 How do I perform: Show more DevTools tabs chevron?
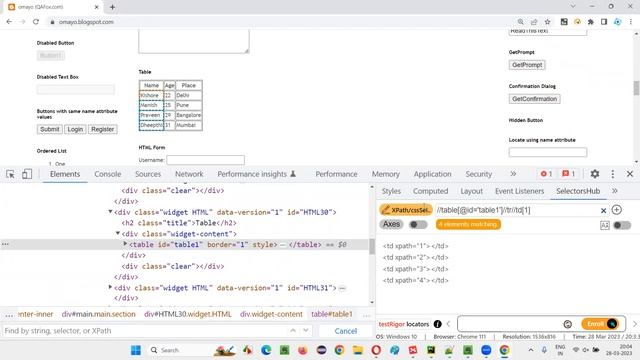(x=513, y=174)
